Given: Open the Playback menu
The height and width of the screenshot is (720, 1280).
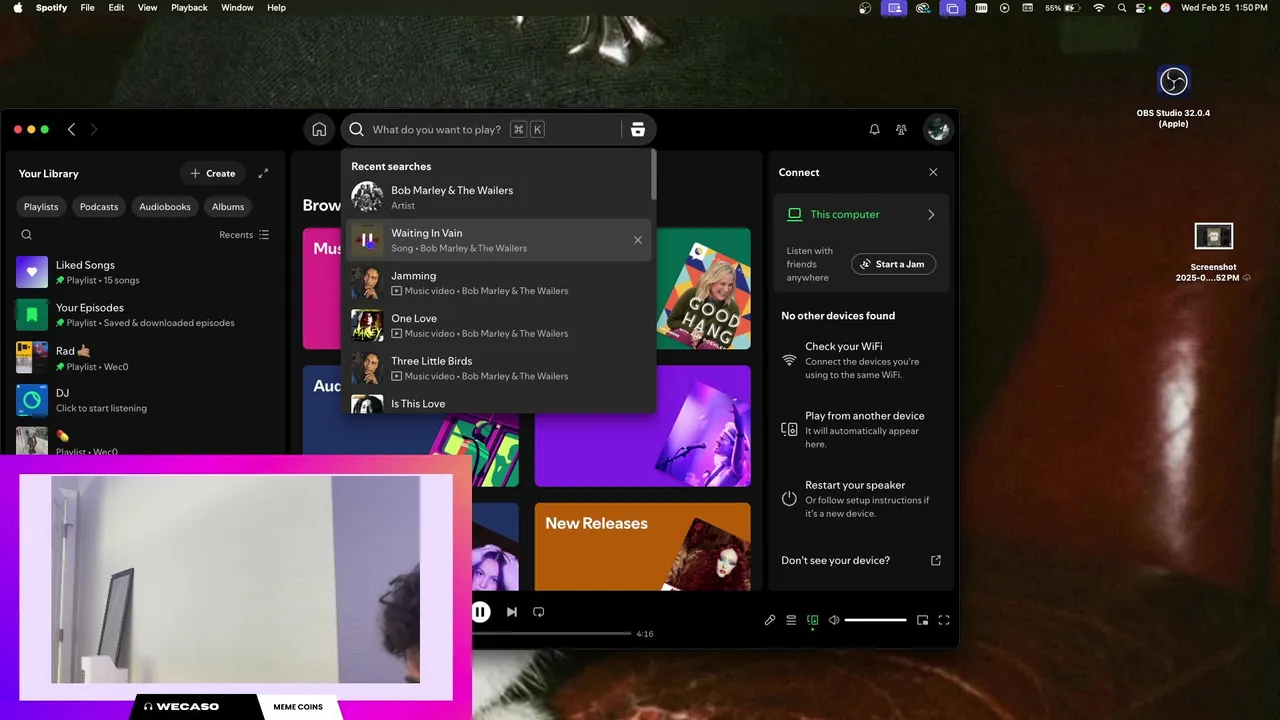Looking at the screenshot, I should tap(189, 7).
